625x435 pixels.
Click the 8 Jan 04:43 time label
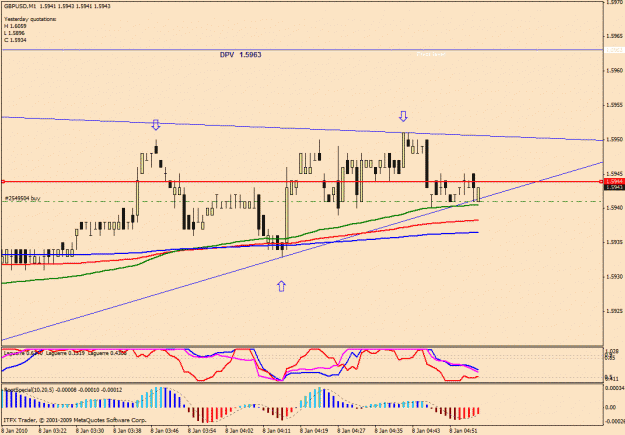pos(426,431)
